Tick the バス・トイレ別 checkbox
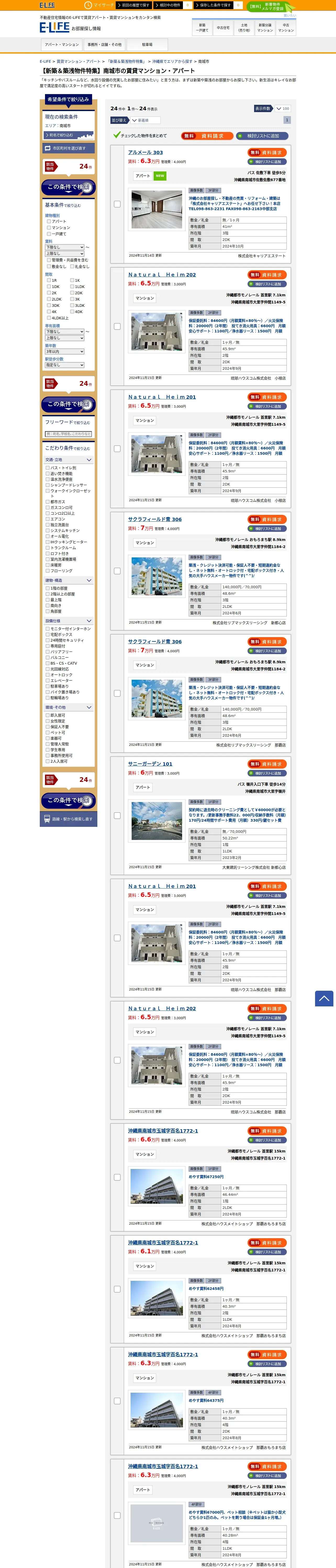This screenshot has height=1568, width=336. 48,468
